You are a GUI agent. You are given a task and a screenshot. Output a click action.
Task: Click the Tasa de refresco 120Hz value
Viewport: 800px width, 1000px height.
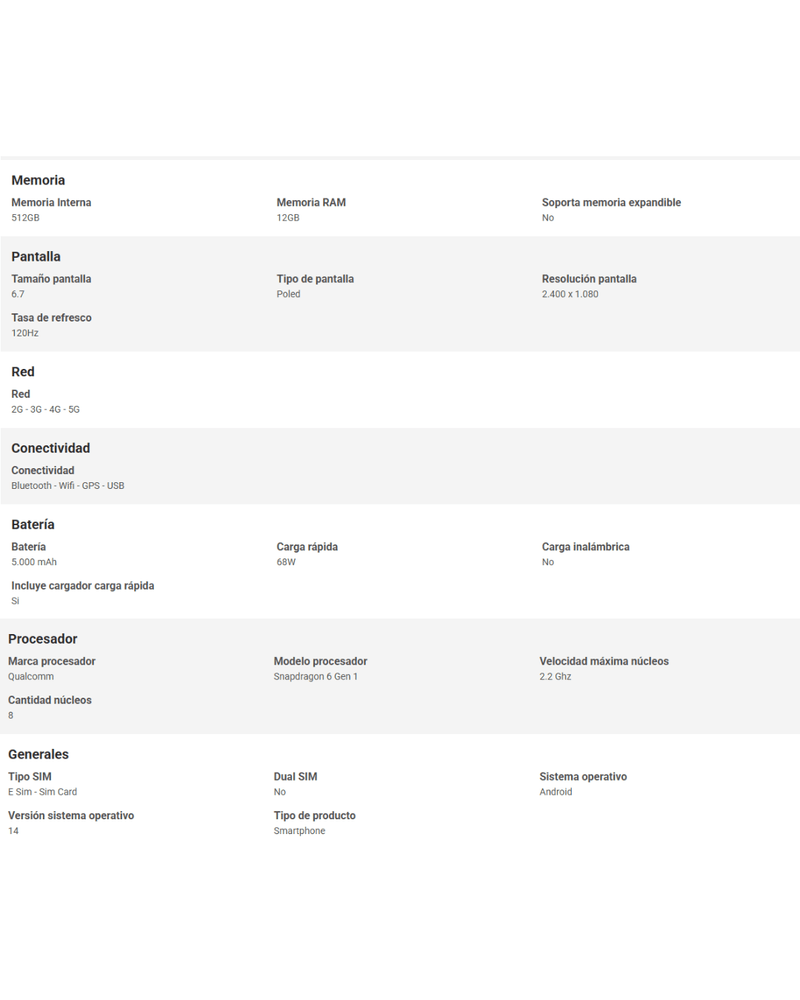pyautogui.click(x=25, y=333)
